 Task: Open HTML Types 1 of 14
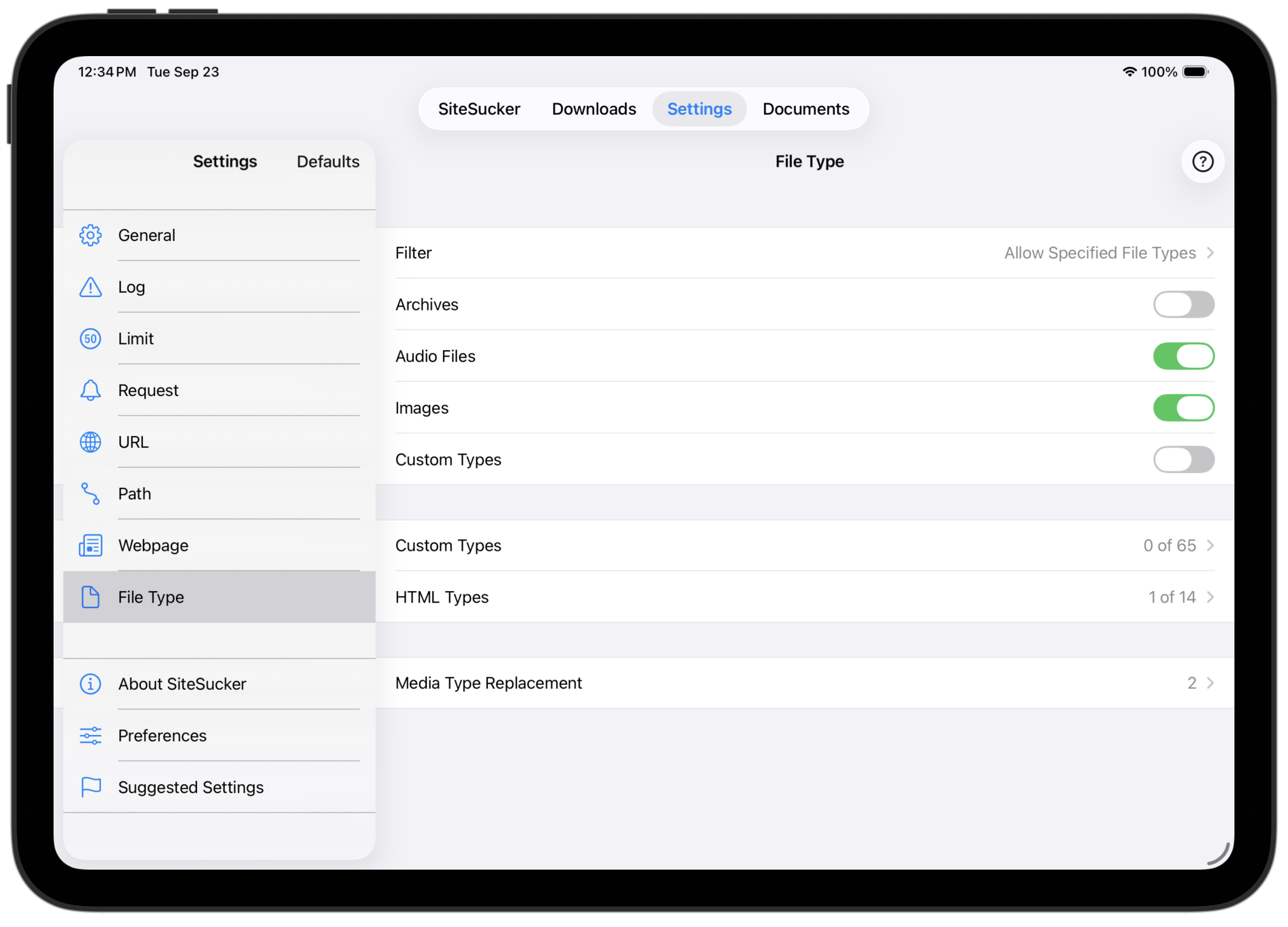[x=805, y=597]
